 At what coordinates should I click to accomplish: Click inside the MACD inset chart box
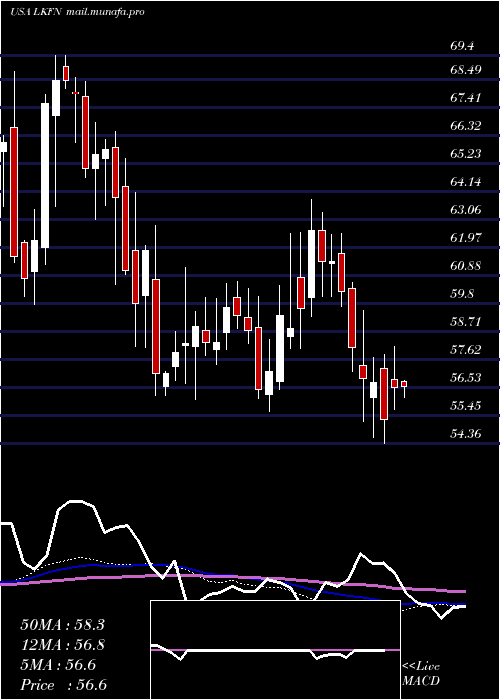click(275, 650)
